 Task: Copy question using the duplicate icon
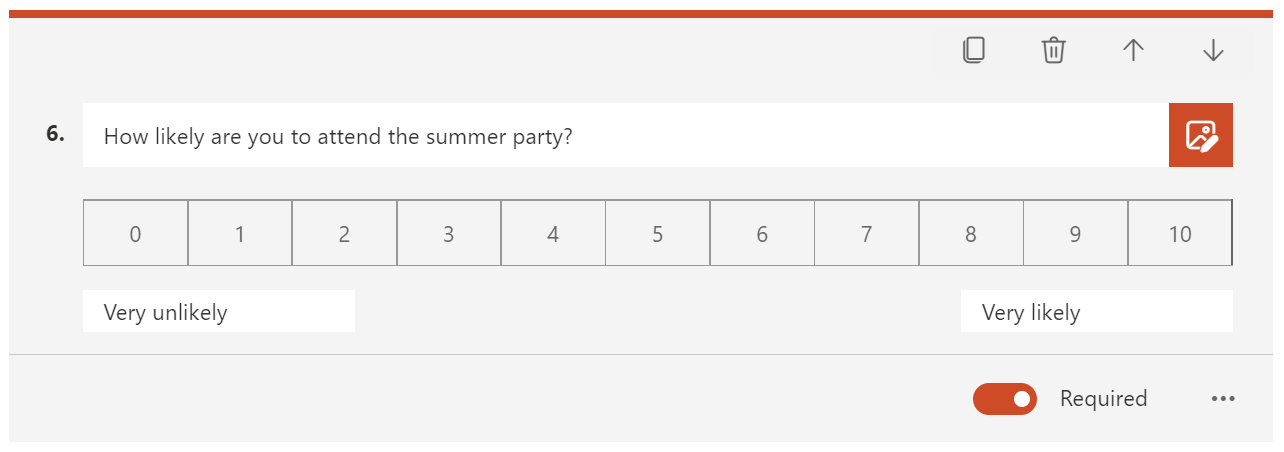point(973,50)
